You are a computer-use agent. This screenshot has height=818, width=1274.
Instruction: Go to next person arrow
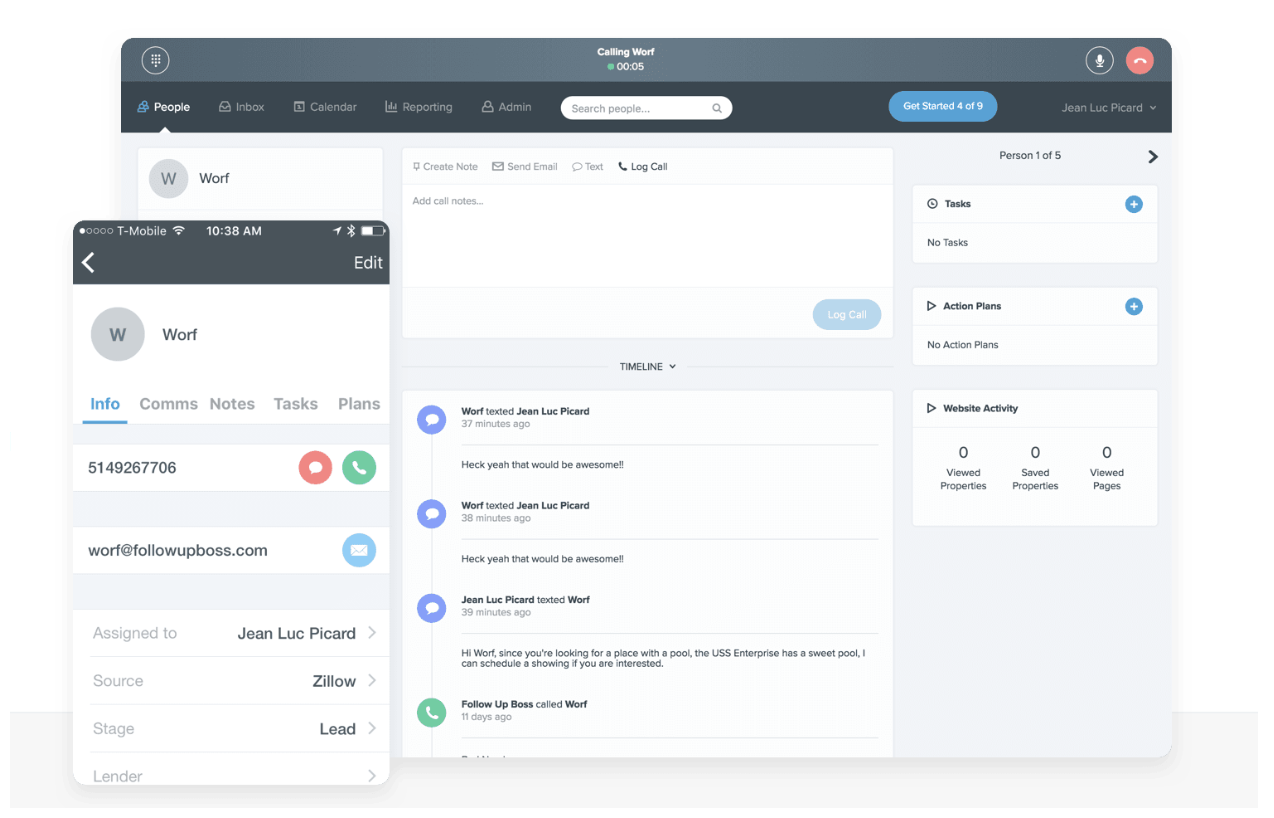coord(1153,157)
